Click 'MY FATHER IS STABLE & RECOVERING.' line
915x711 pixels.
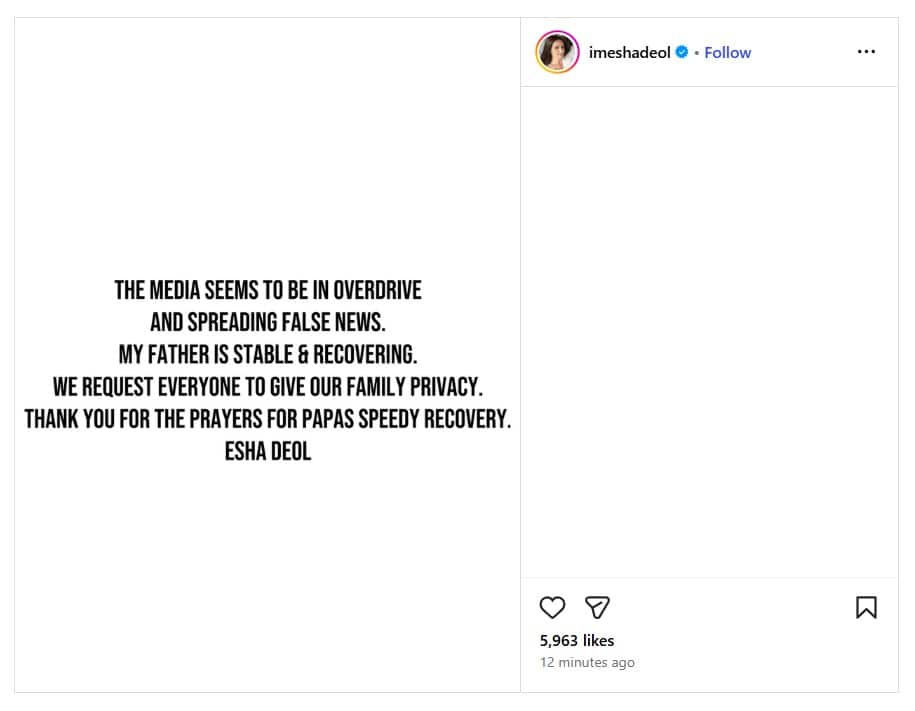tap(267, 354)
